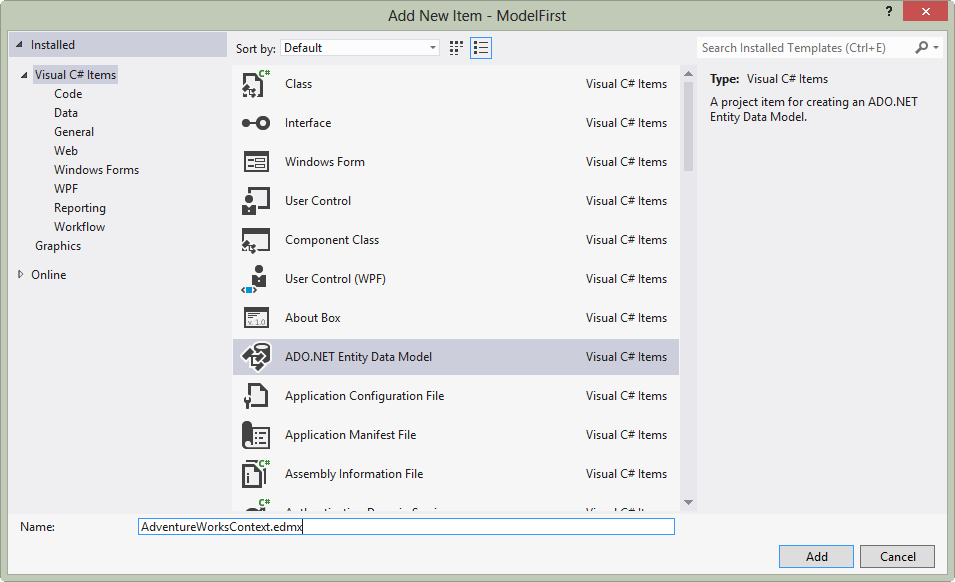Select the Reporting category
Screen dimensions: 955x582
pos(80,208)
